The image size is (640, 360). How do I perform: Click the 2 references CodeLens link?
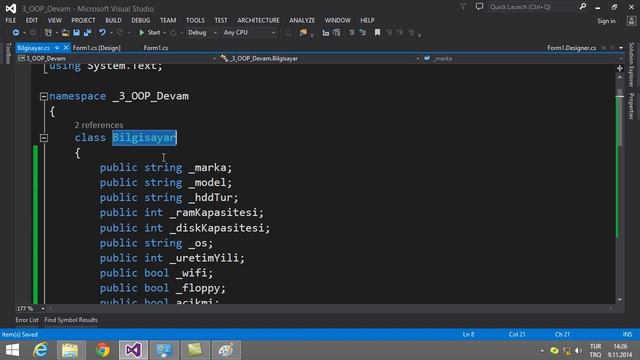pos(98,125)
